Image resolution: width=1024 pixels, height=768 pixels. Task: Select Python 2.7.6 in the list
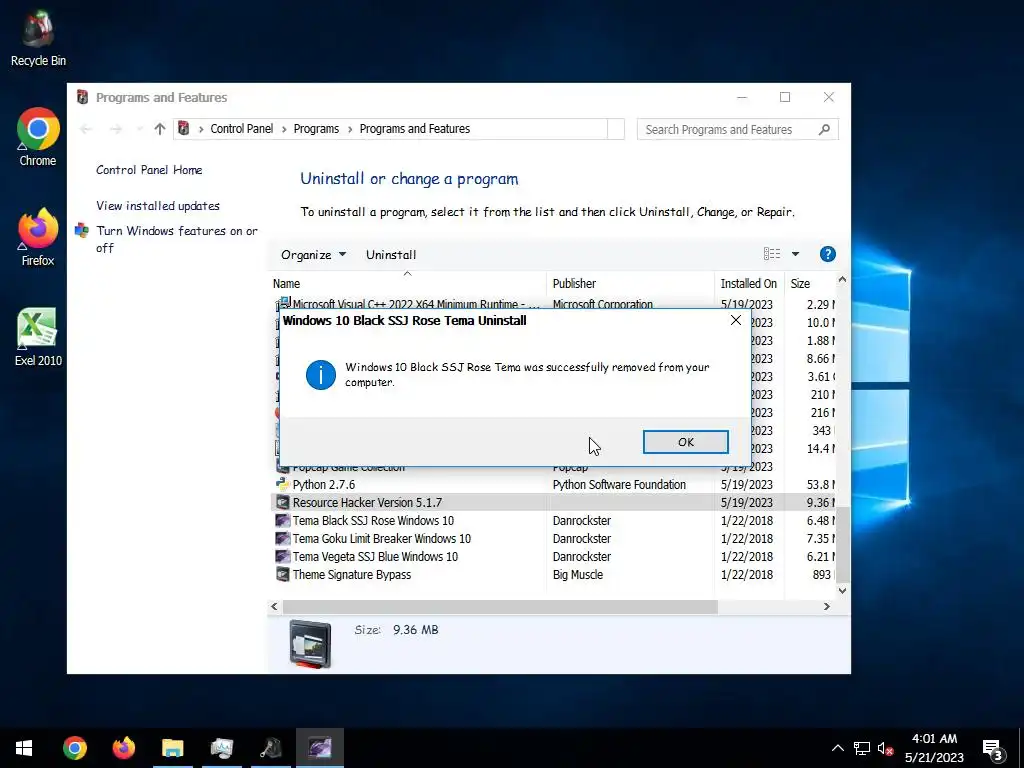click(x=323, y=485)
